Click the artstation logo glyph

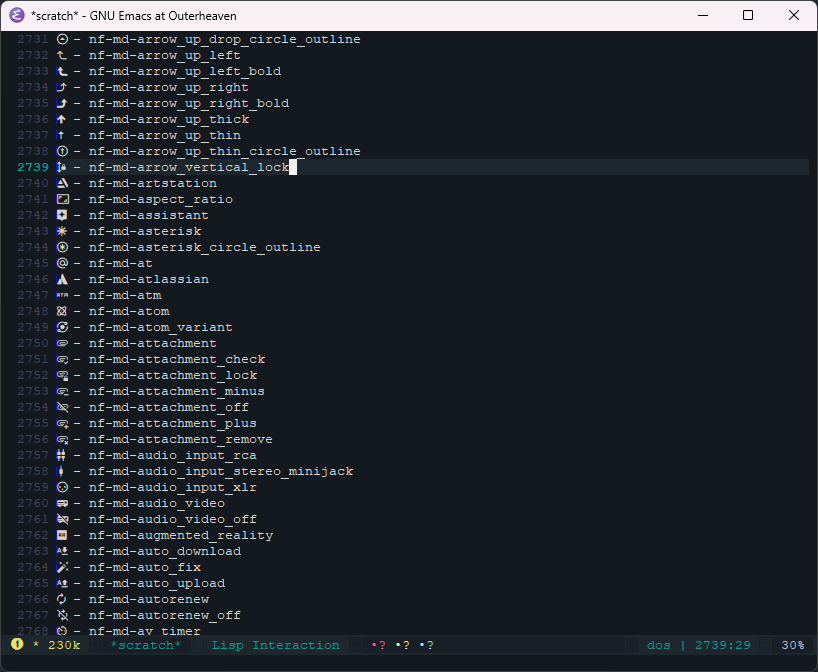(x=62, y=183)
